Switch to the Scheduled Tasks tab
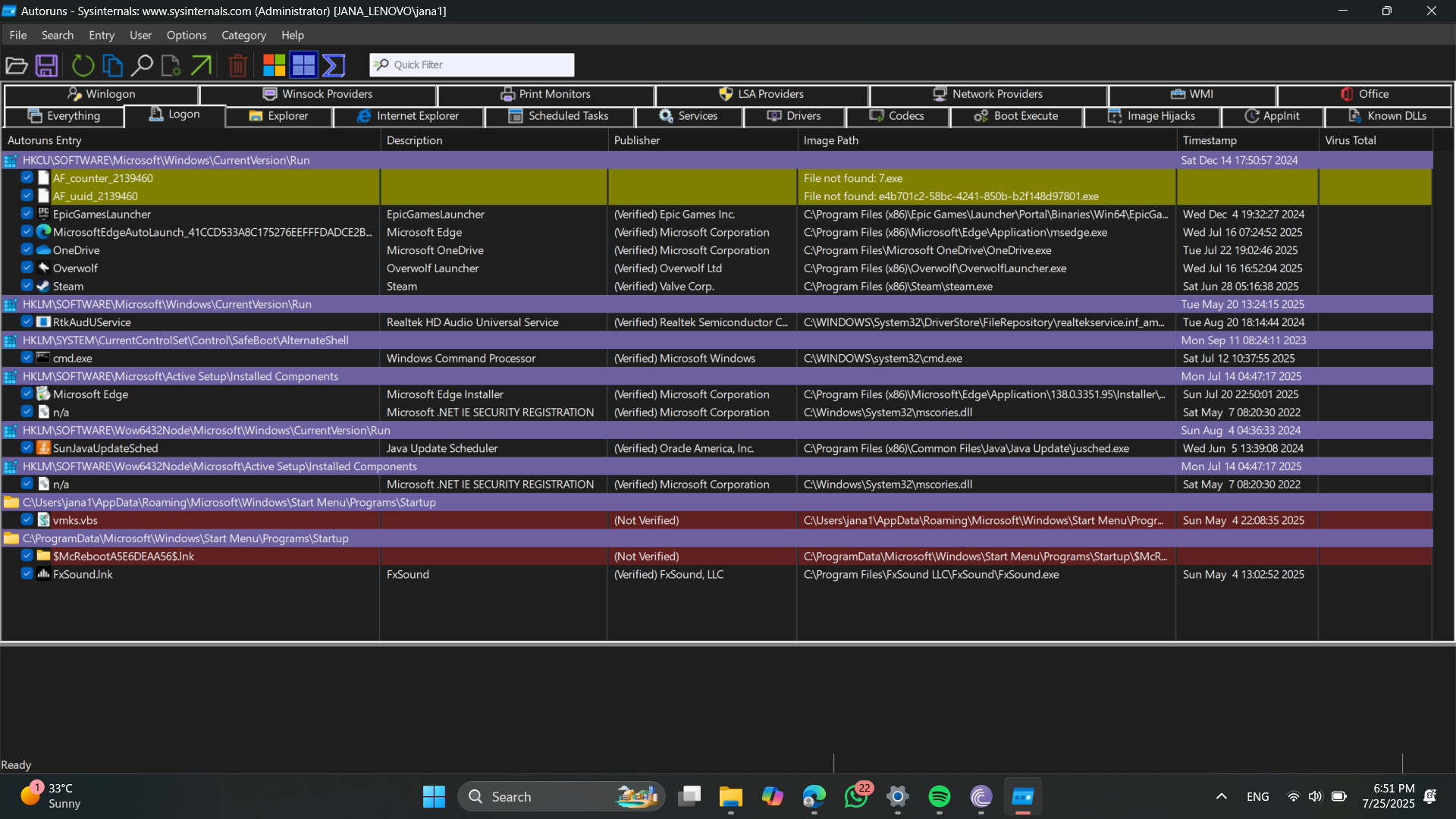 tap(558, 116)
